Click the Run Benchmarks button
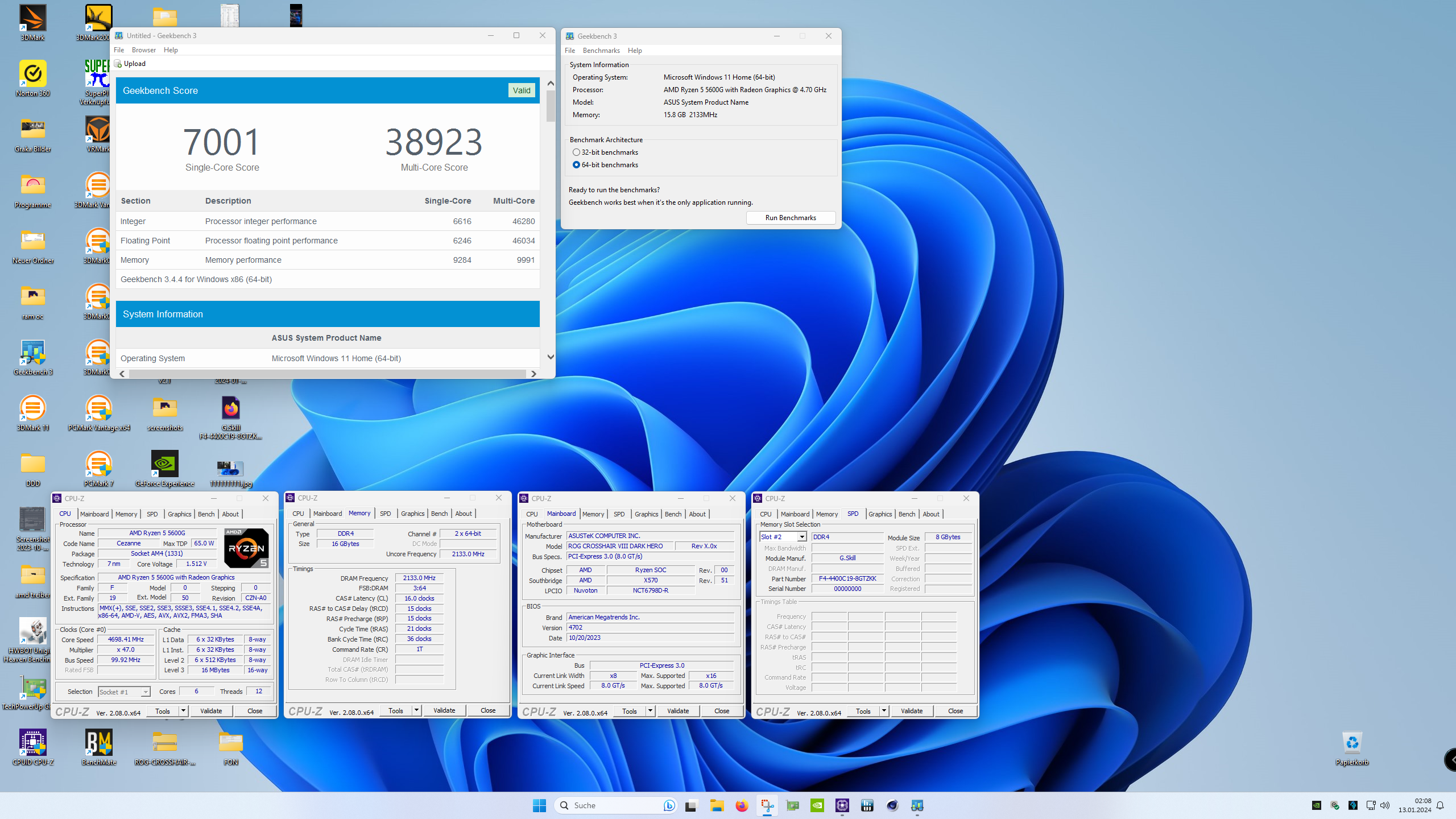 (791, 218)
